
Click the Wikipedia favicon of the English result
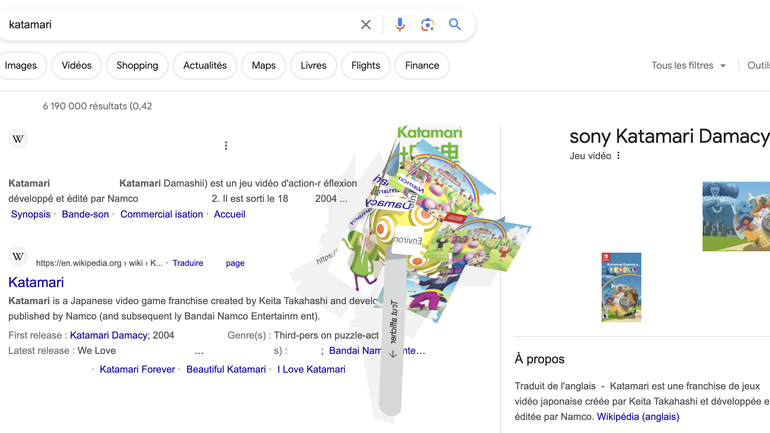pyautogui.click(x=18, y=257)
